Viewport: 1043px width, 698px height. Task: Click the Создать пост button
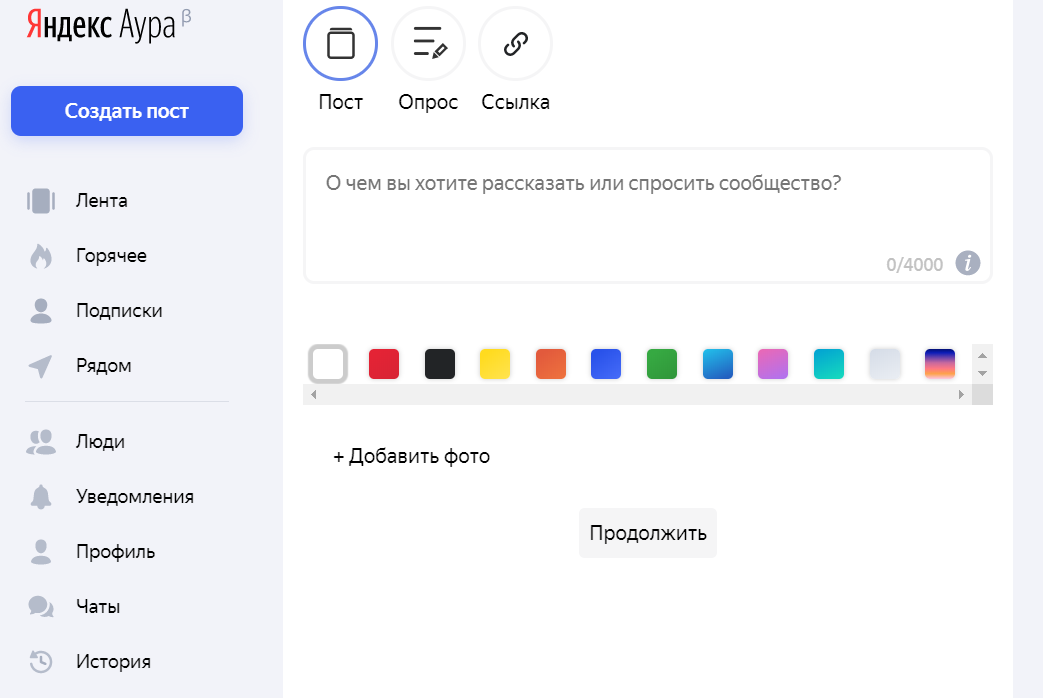tap(126, 110)
